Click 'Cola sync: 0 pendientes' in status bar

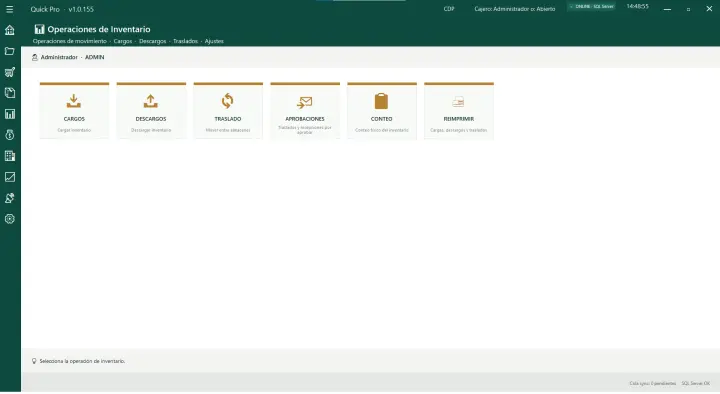tap(652, 383)
